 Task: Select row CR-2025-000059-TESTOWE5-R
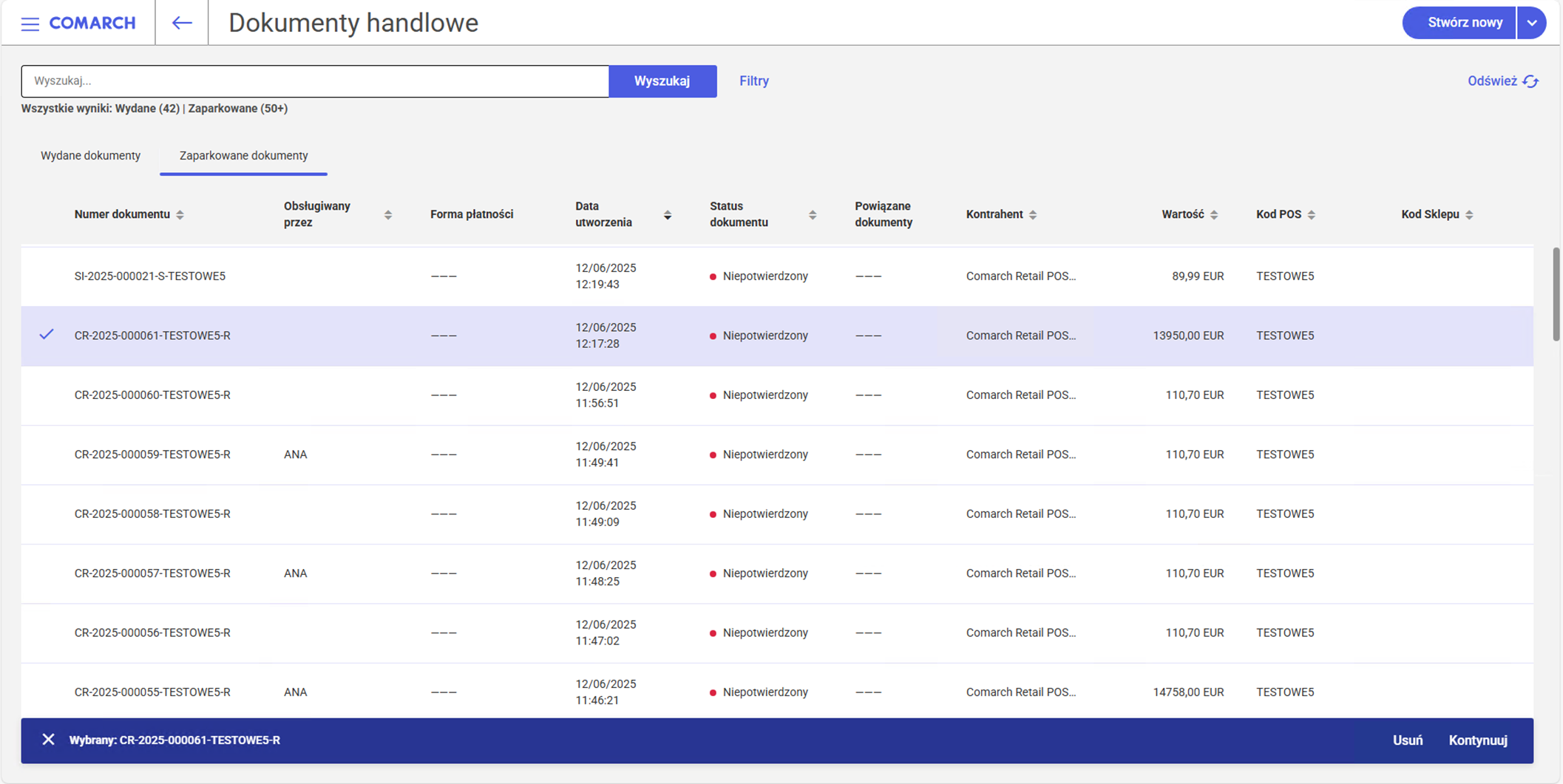click(x=777, y=454)
